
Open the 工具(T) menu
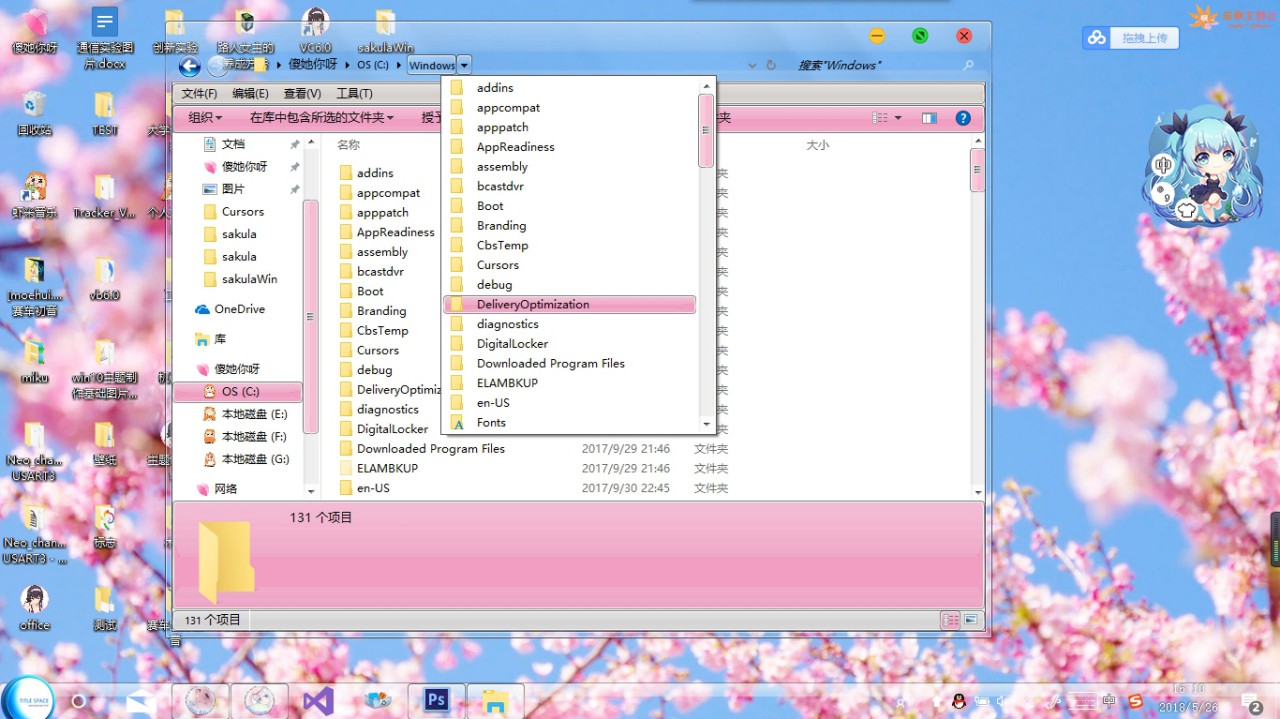[x=354, y=93]
